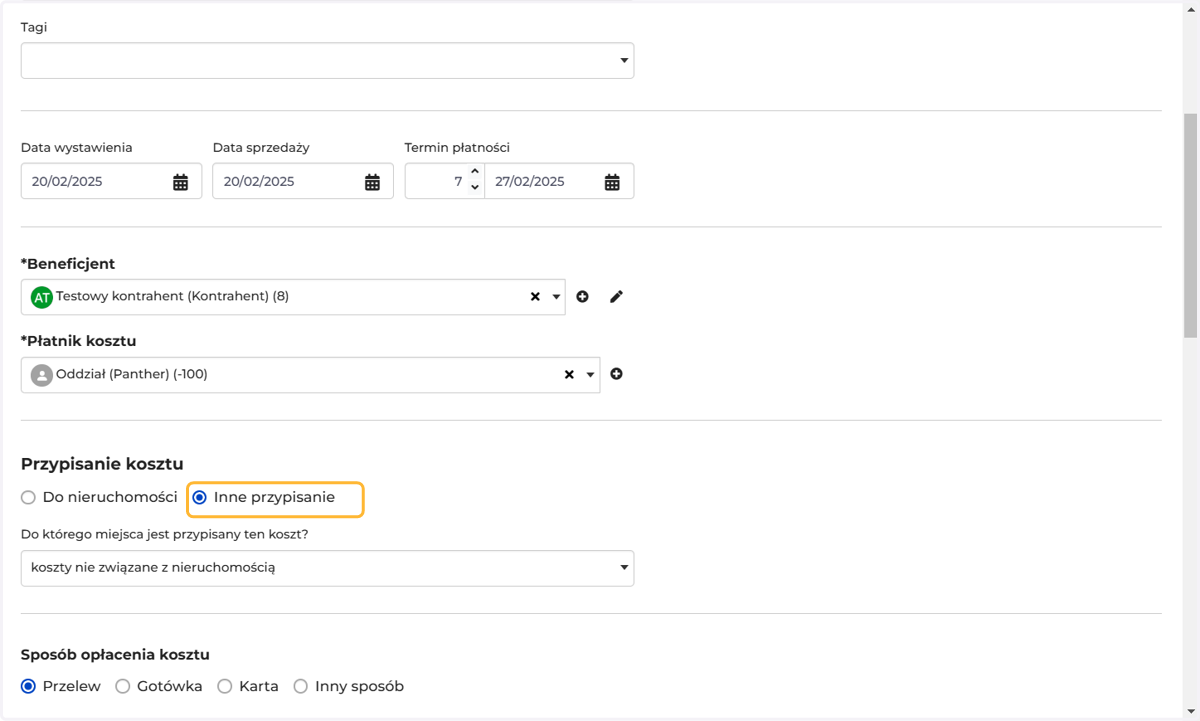
Task: Select the Inne przypisanie radio button
Action: 200,497
